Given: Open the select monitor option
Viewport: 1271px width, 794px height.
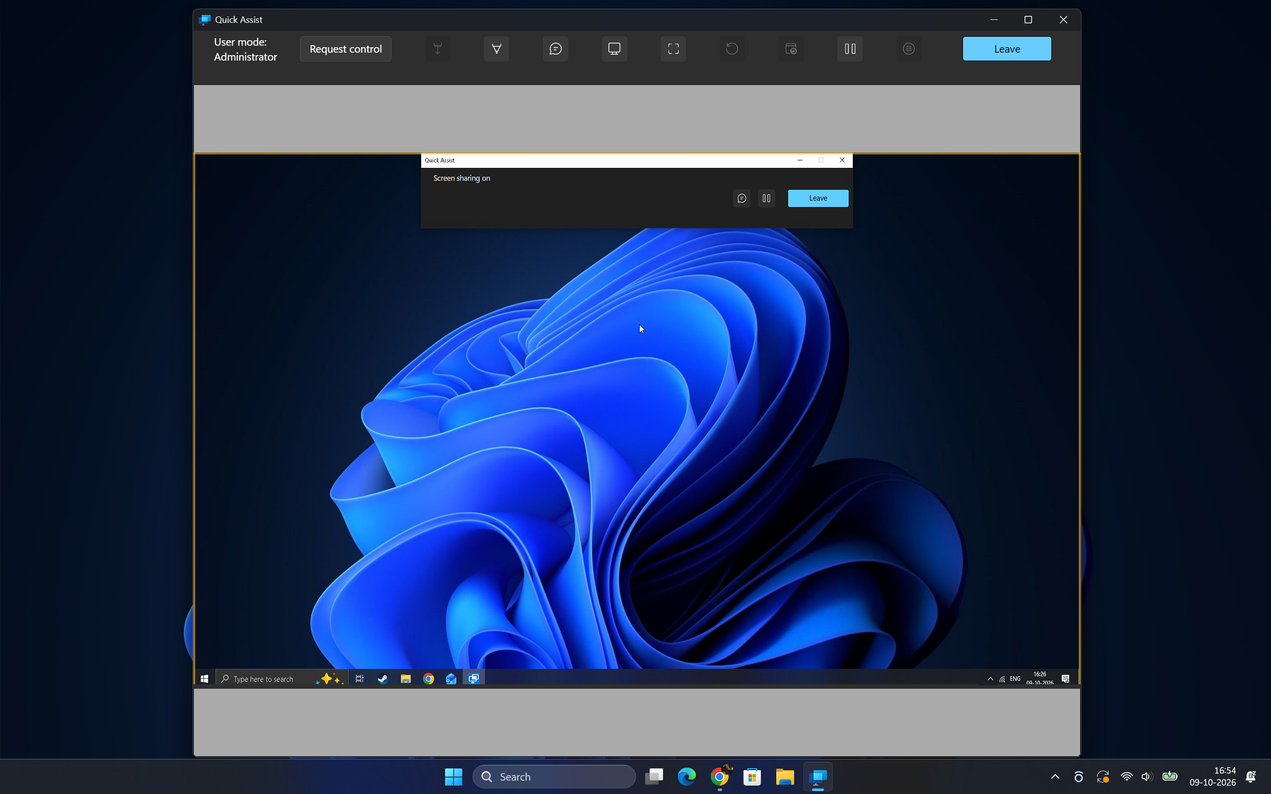Looking at the screenshot, I should 614,49.
